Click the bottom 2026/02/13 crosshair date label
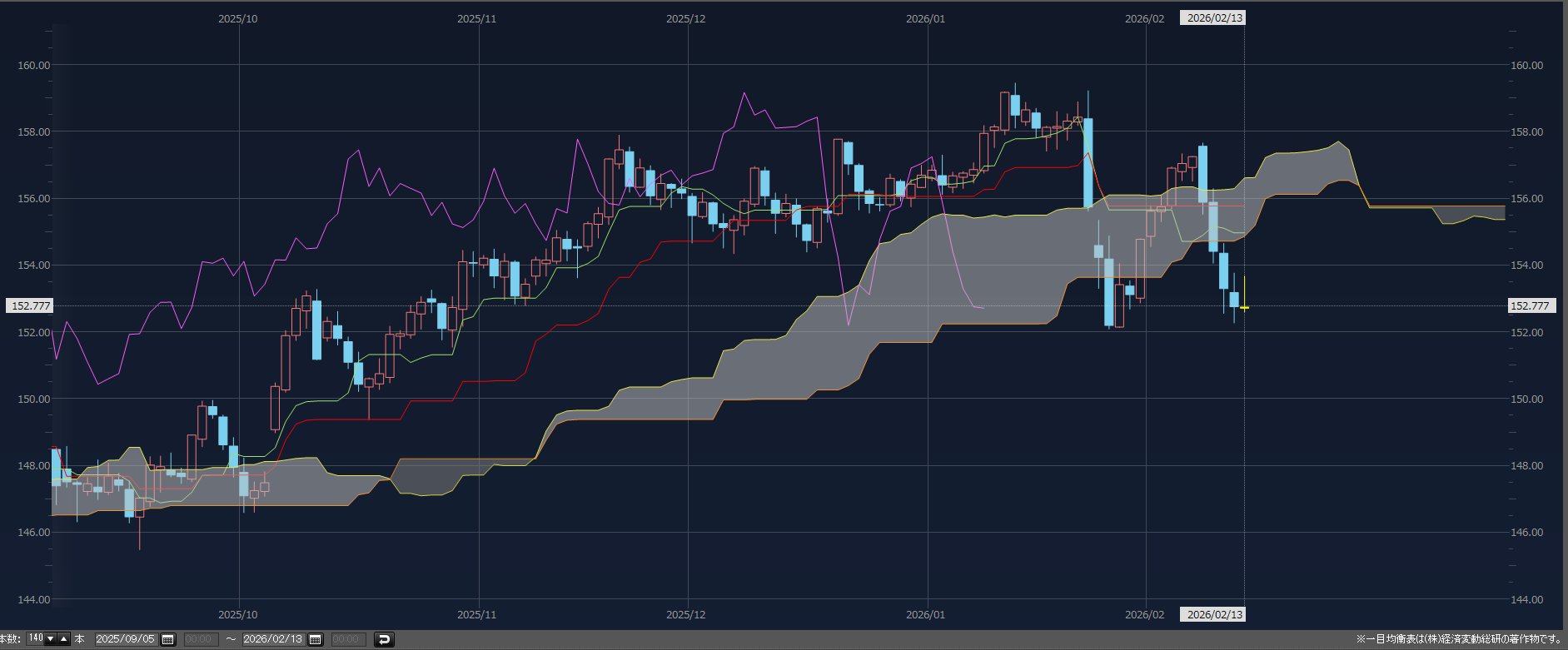The image size is (1568, 650). click(1213, 615)
